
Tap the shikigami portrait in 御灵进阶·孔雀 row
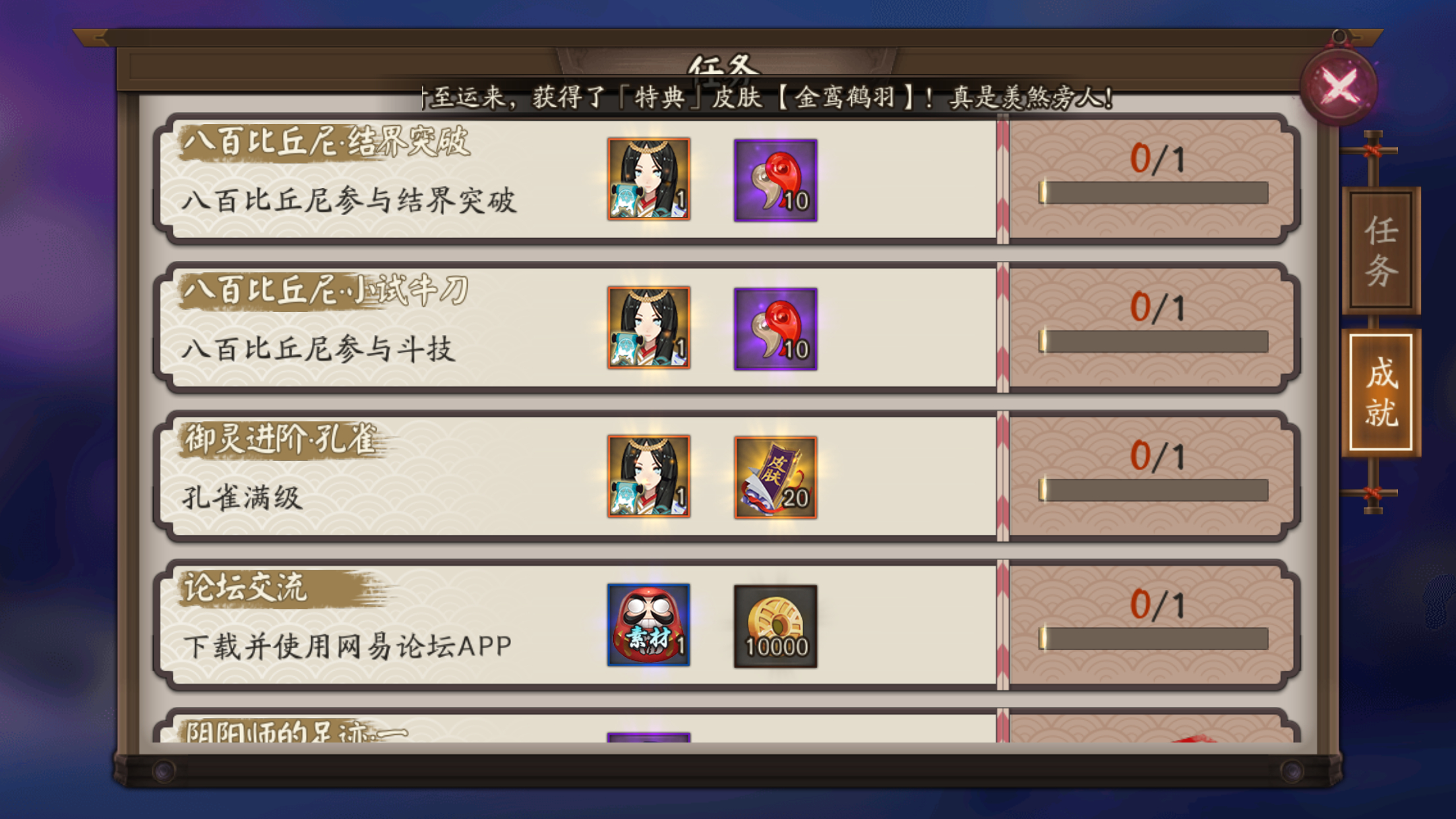[649, 476]
